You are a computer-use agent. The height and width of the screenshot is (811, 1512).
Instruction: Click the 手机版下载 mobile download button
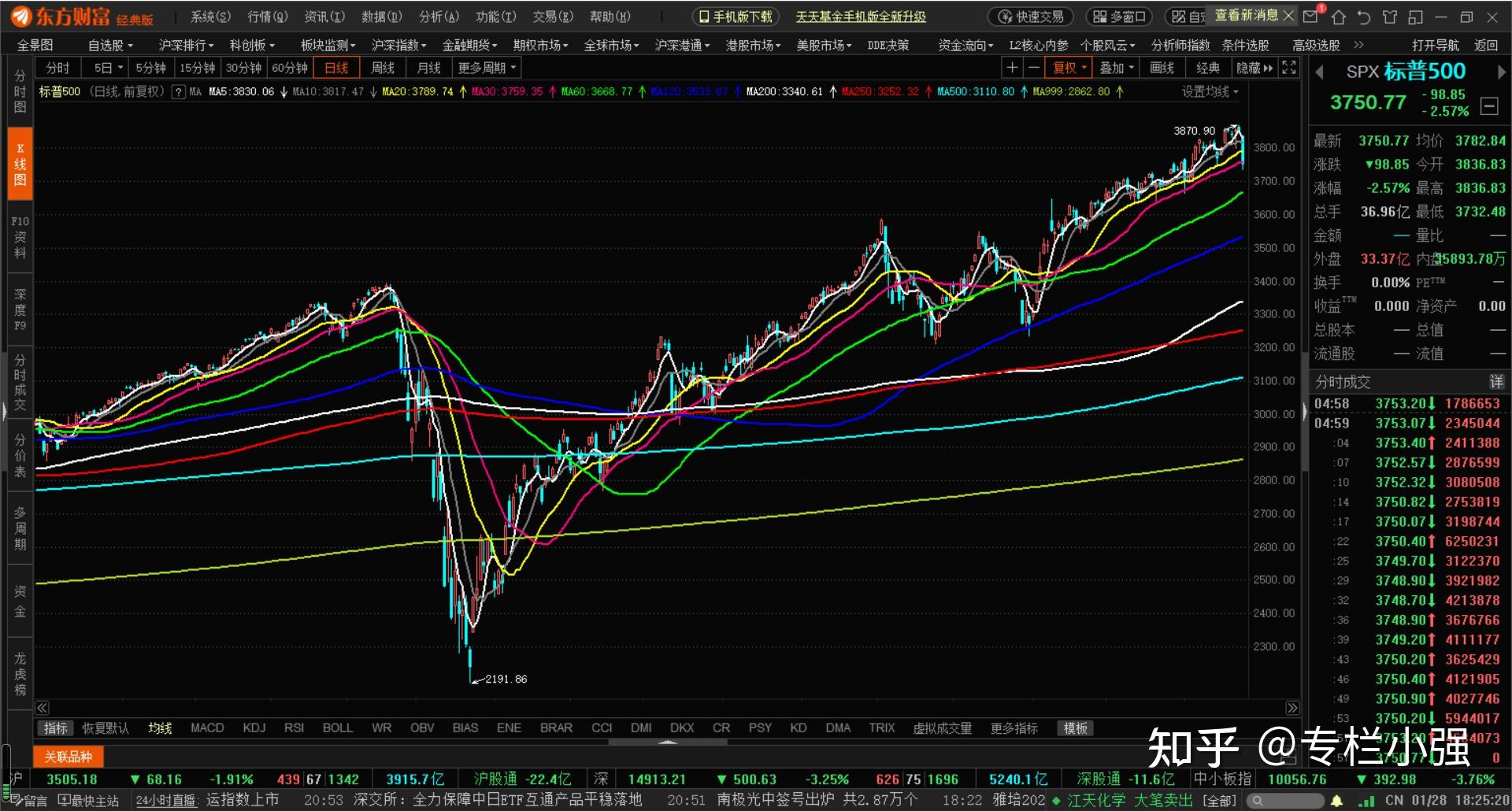736,17
